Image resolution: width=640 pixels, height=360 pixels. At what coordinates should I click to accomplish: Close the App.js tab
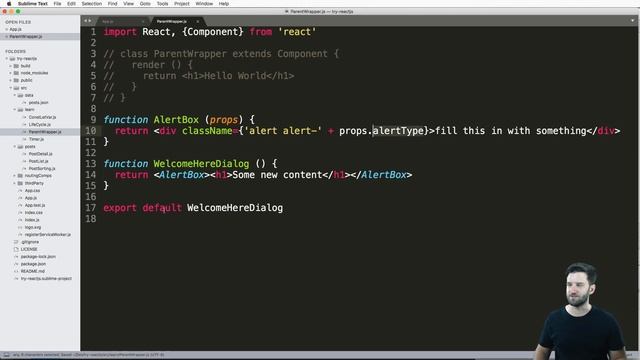point(143,21)
